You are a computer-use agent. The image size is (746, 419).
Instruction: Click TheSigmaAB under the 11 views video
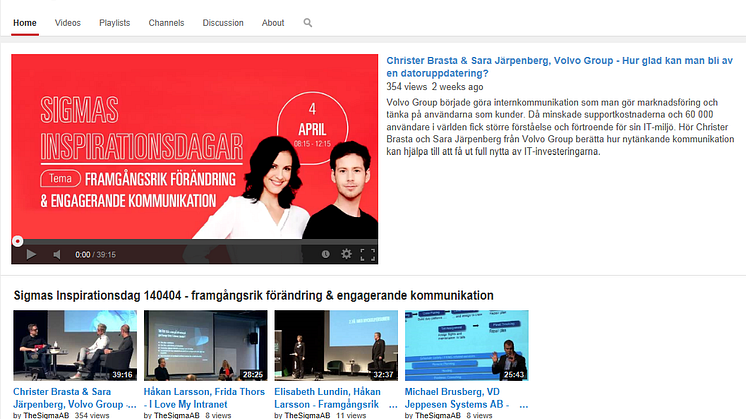pyautogui.click(x=307, y=415)
